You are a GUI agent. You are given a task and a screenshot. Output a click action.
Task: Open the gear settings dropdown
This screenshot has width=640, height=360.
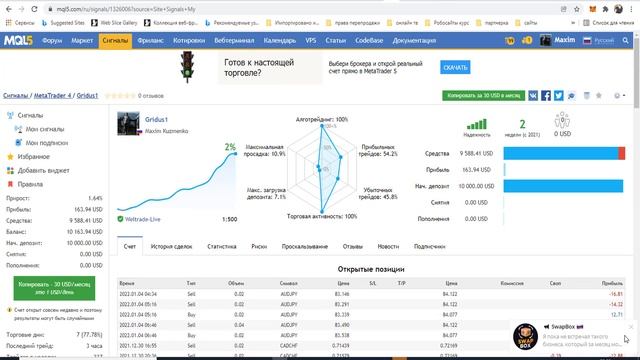(619, 96)
